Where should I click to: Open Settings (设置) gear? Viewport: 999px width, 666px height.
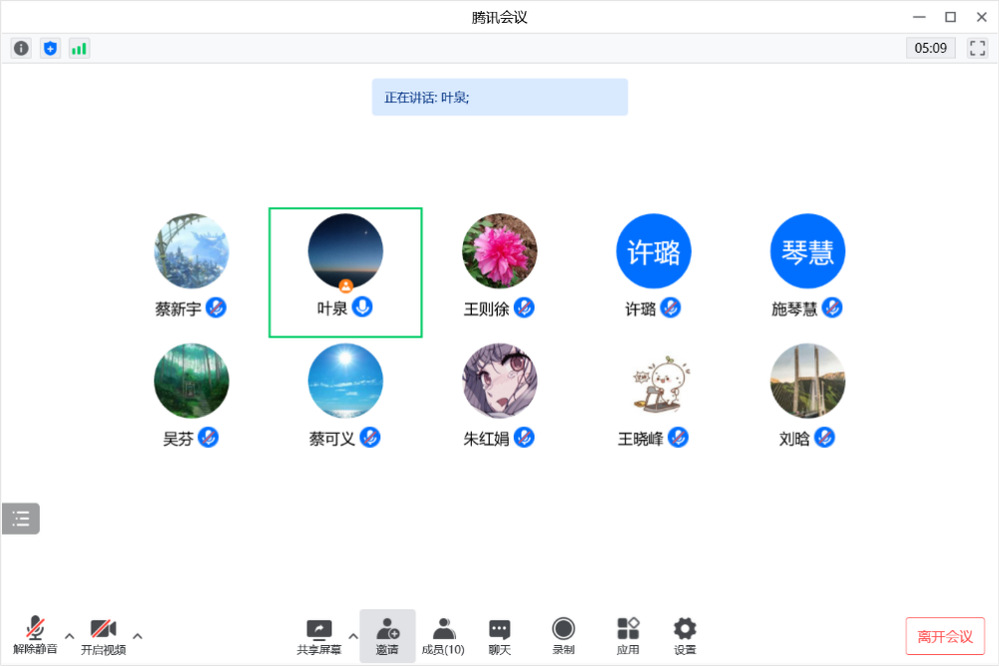tap(684, 636)
